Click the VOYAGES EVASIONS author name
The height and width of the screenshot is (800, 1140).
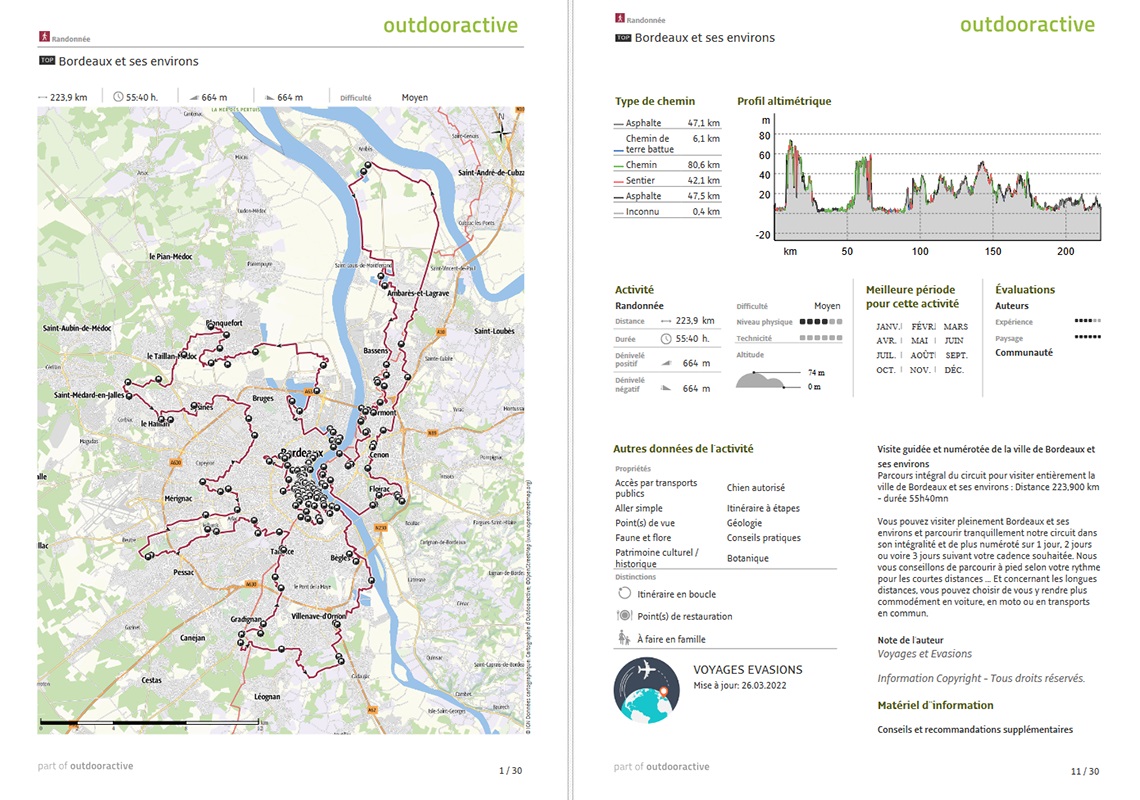pos(747,670)
